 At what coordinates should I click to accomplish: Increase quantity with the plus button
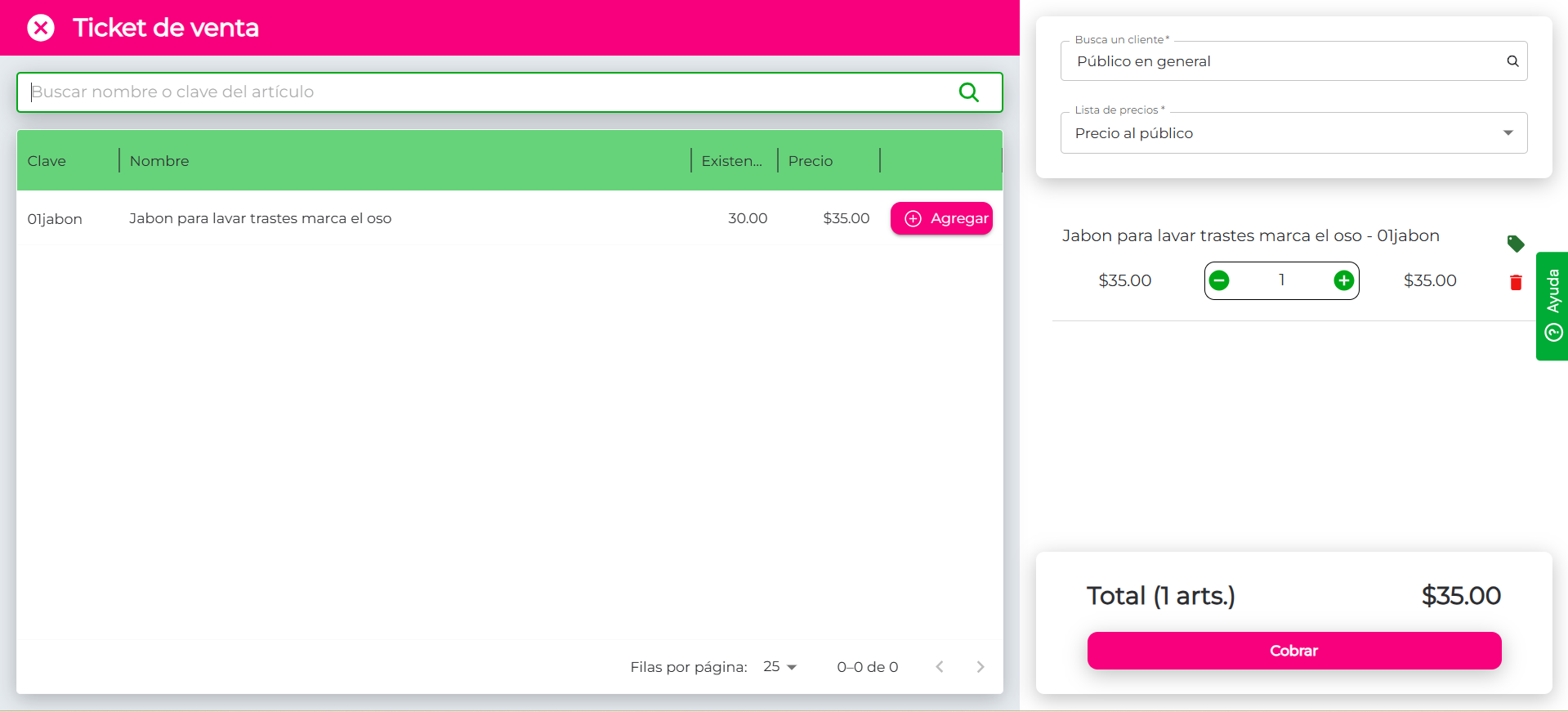click(x=1343, y=280)
